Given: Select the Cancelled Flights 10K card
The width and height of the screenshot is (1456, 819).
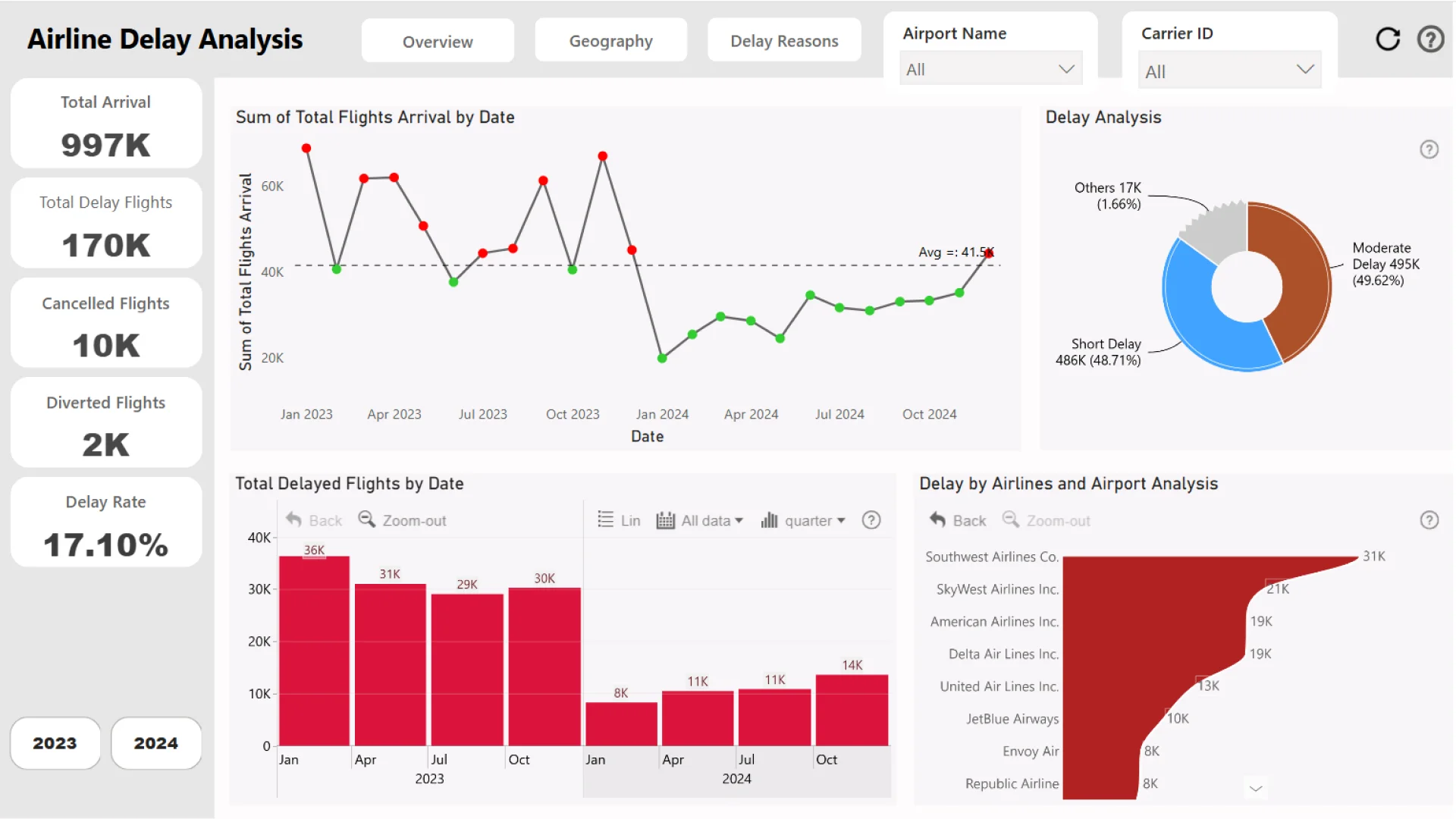Looking at the screenshot, I should click(106, 323).
